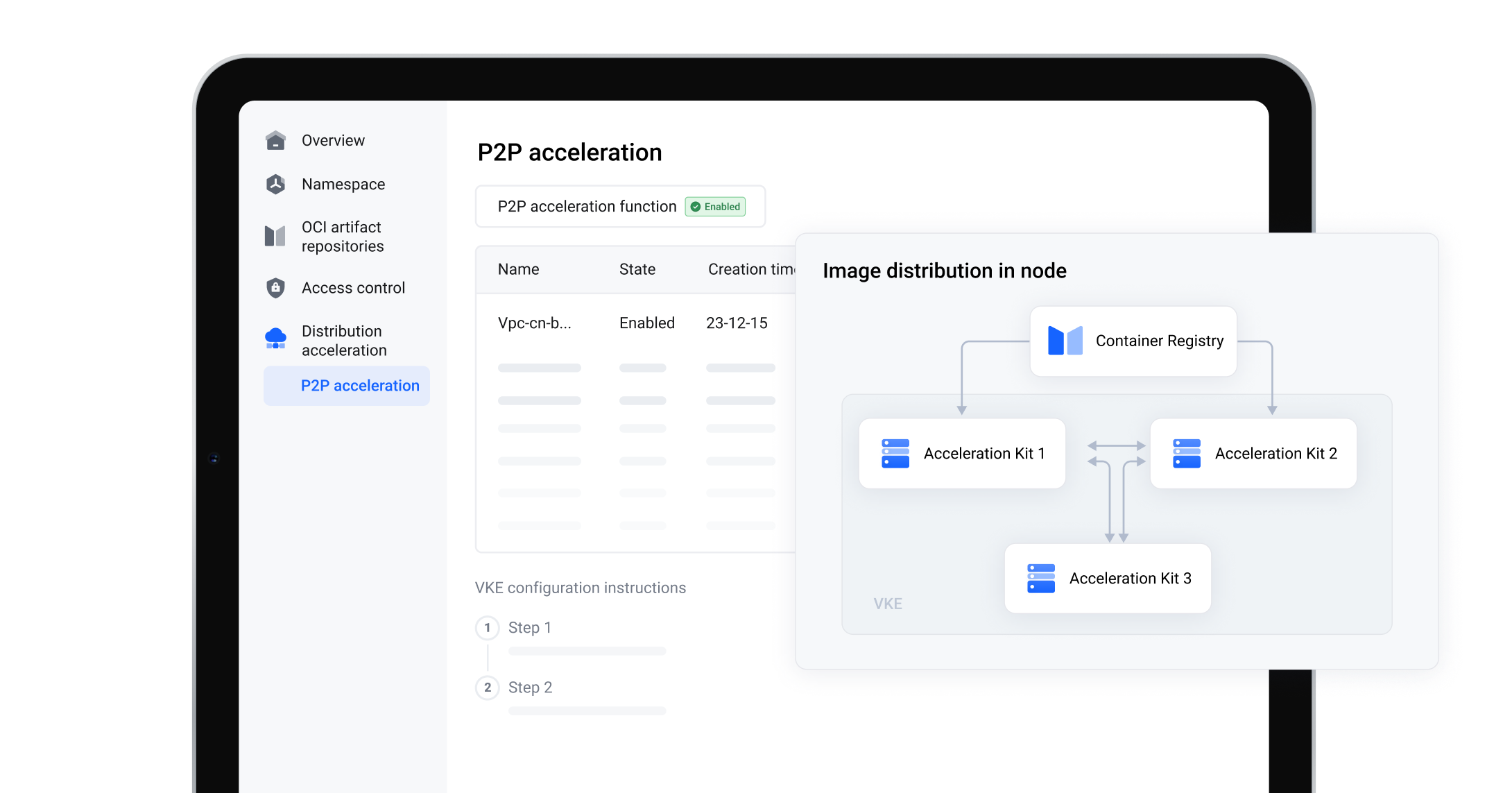The image size is (1512, 793).
Task: Click the Overview home icon
Action: point(275,140)
